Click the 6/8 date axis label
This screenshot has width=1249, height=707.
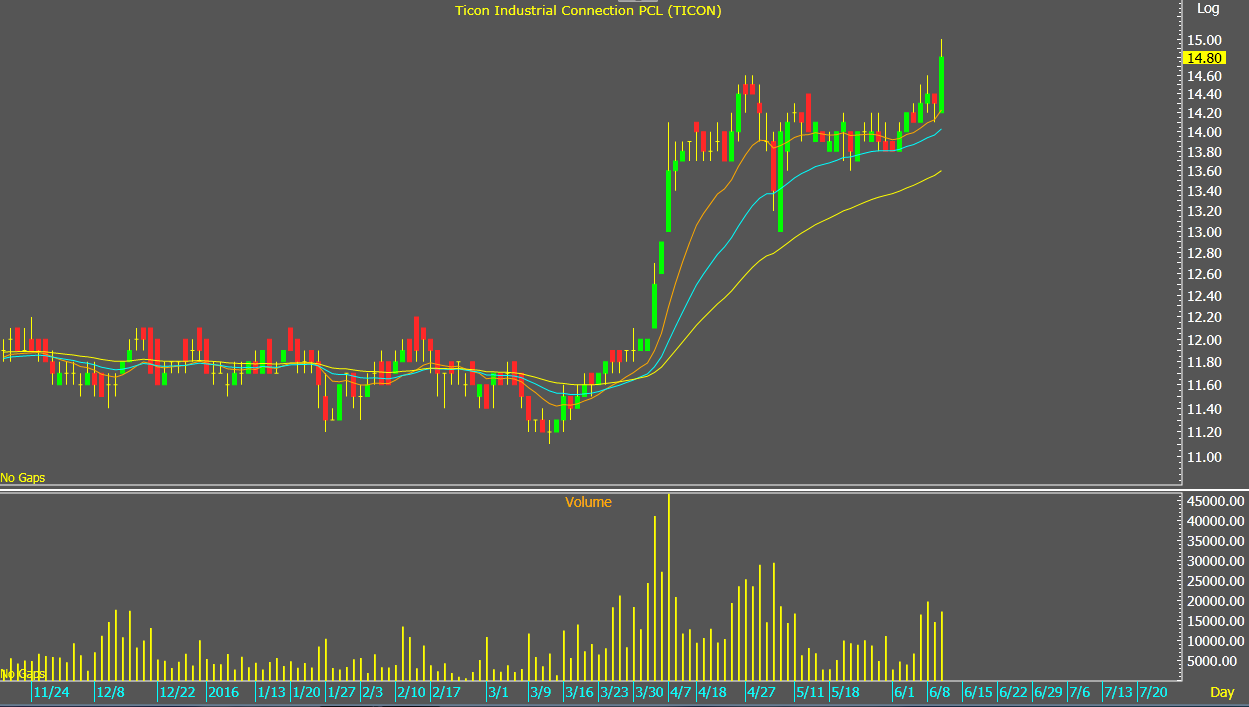click(x=939, y=692)
